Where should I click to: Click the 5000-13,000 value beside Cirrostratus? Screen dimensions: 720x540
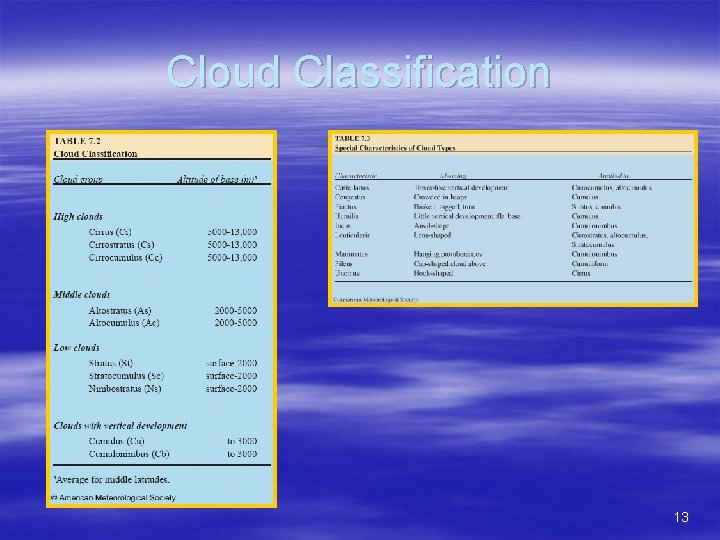(x=232, y=245)
